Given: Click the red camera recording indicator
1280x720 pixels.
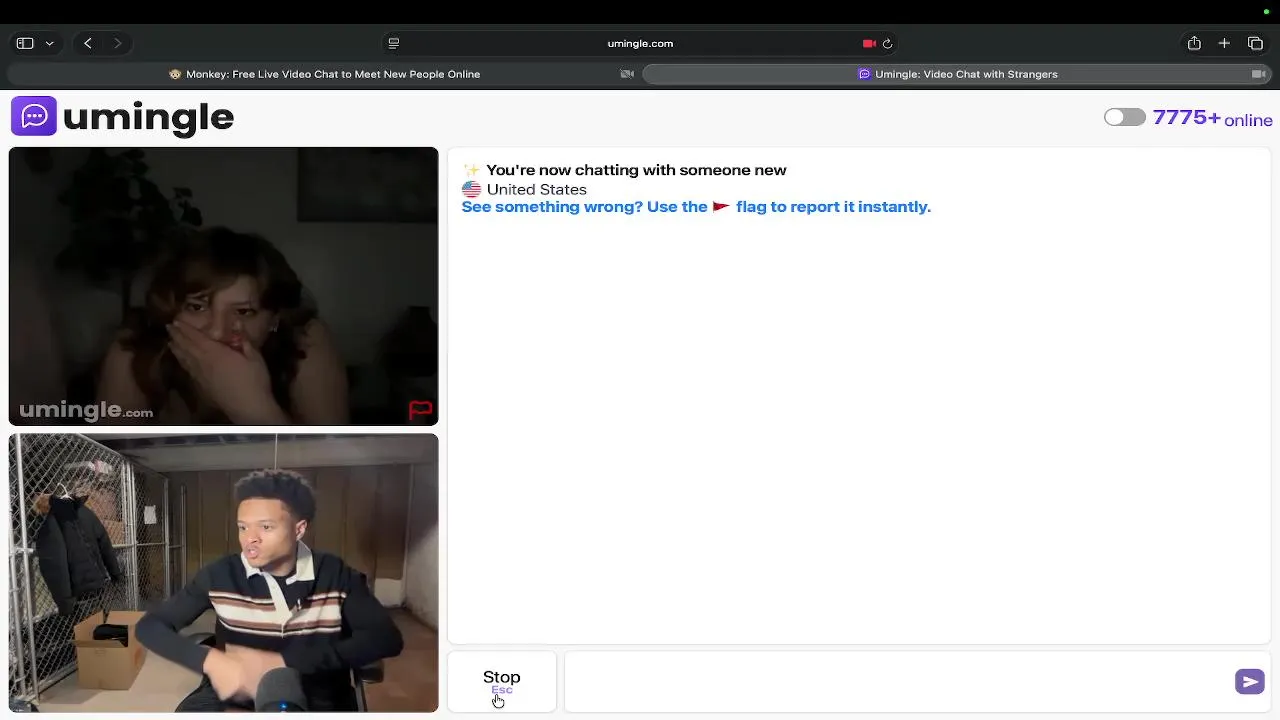Looking at the screenshot, I should 869,43.
